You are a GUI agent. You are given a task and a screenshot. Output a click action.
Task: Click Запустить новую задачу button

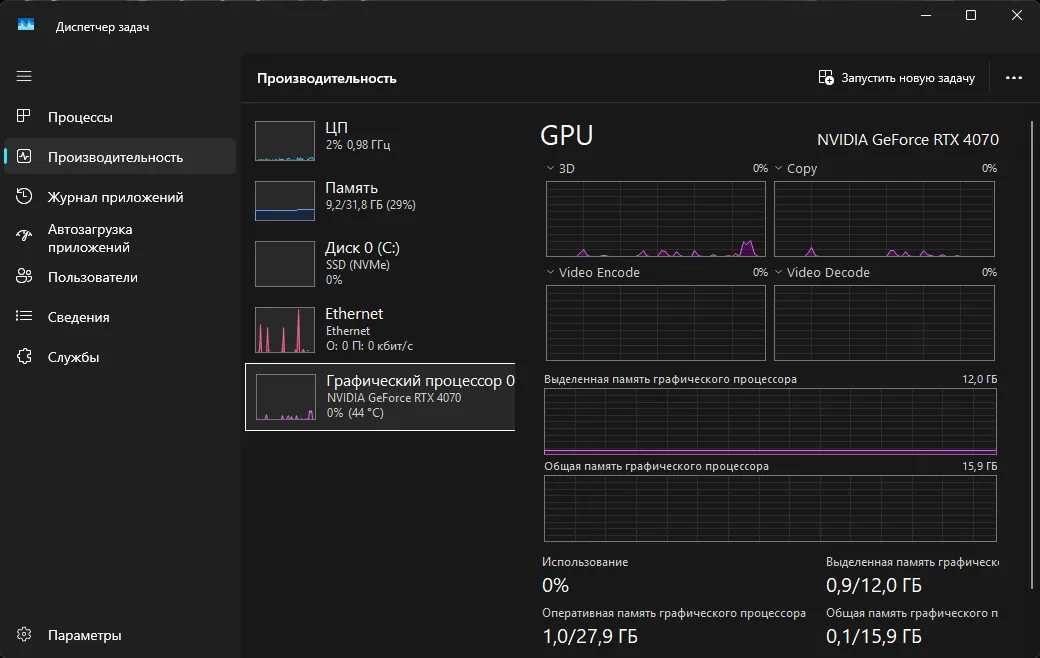tap(897, 78)
